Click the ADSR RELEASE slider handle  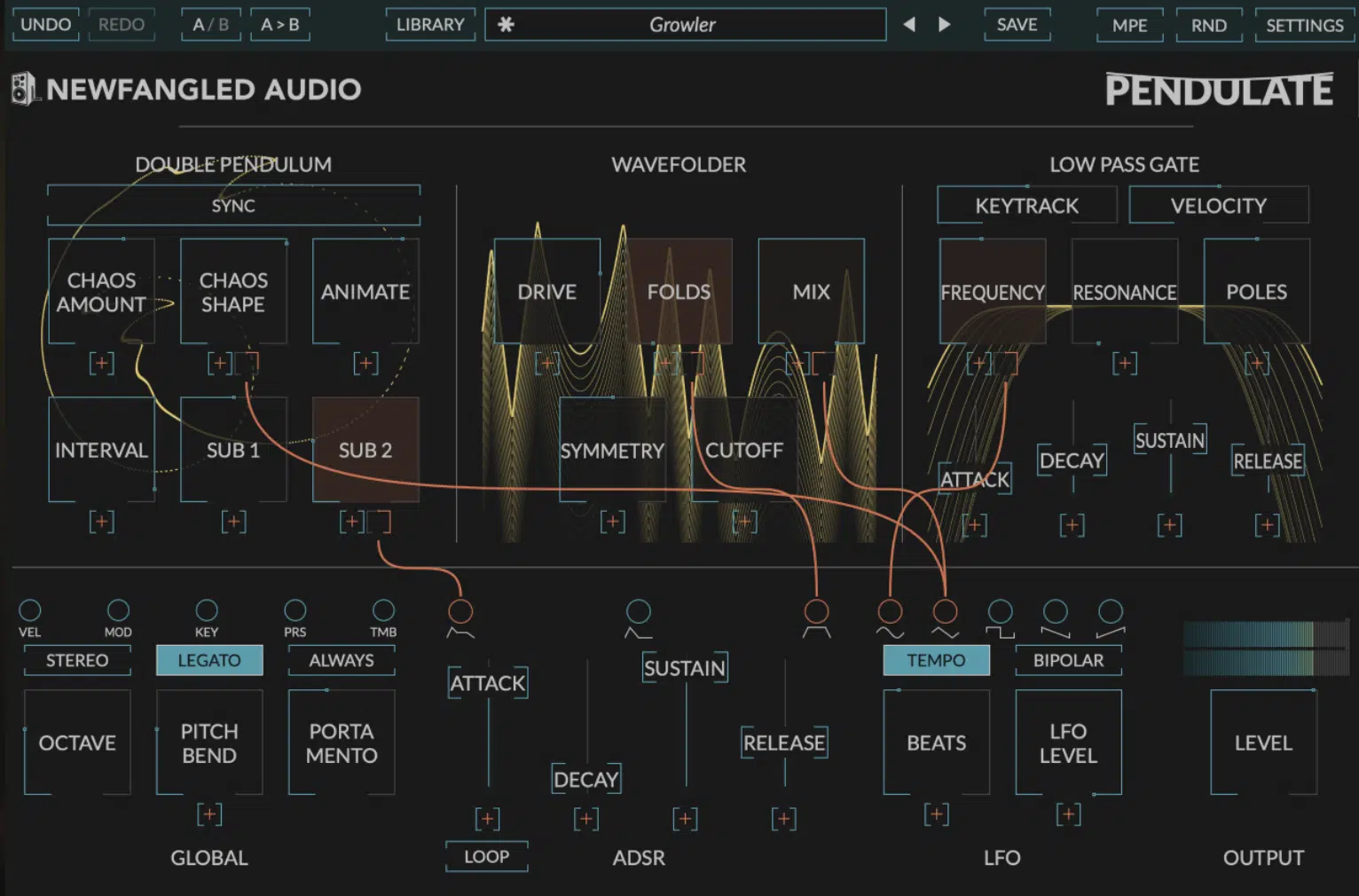click(784, 743)
